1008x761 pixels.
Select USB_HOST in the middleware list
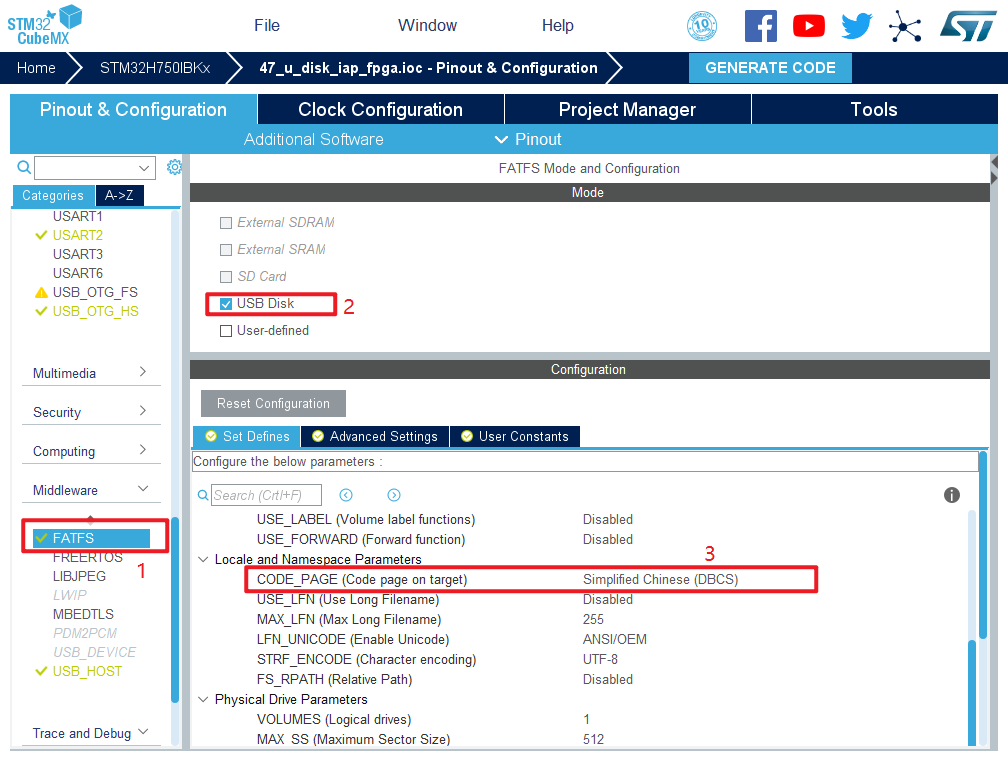pos(87,671)
